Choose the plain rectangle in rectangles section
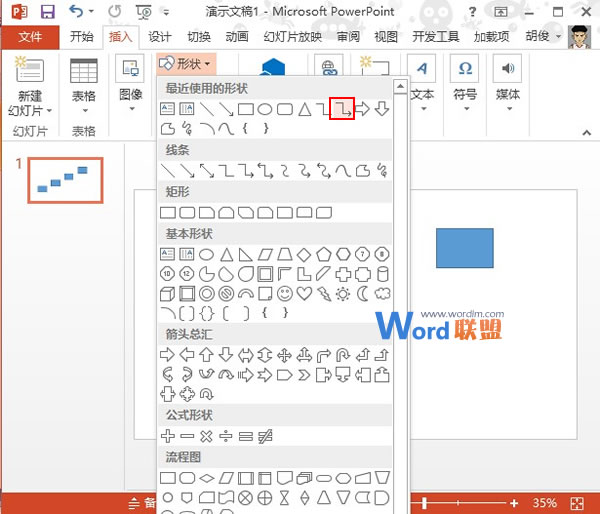 pyautogui.click(x=168, y=212)
